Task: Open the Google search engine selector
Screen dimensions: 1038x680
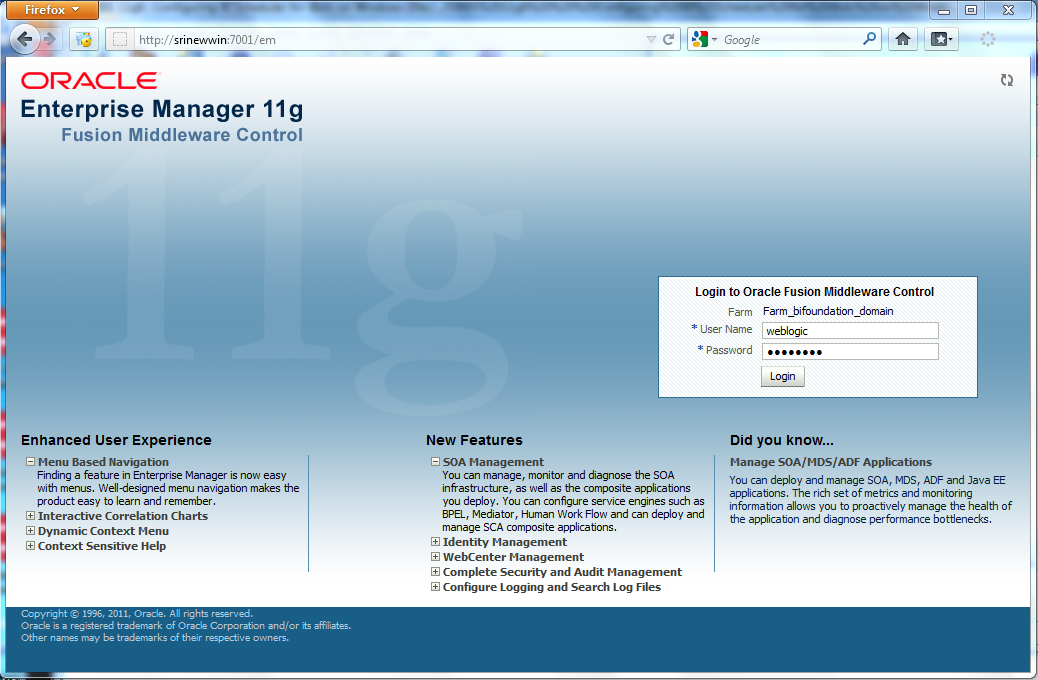Action: tap(704, 40)
